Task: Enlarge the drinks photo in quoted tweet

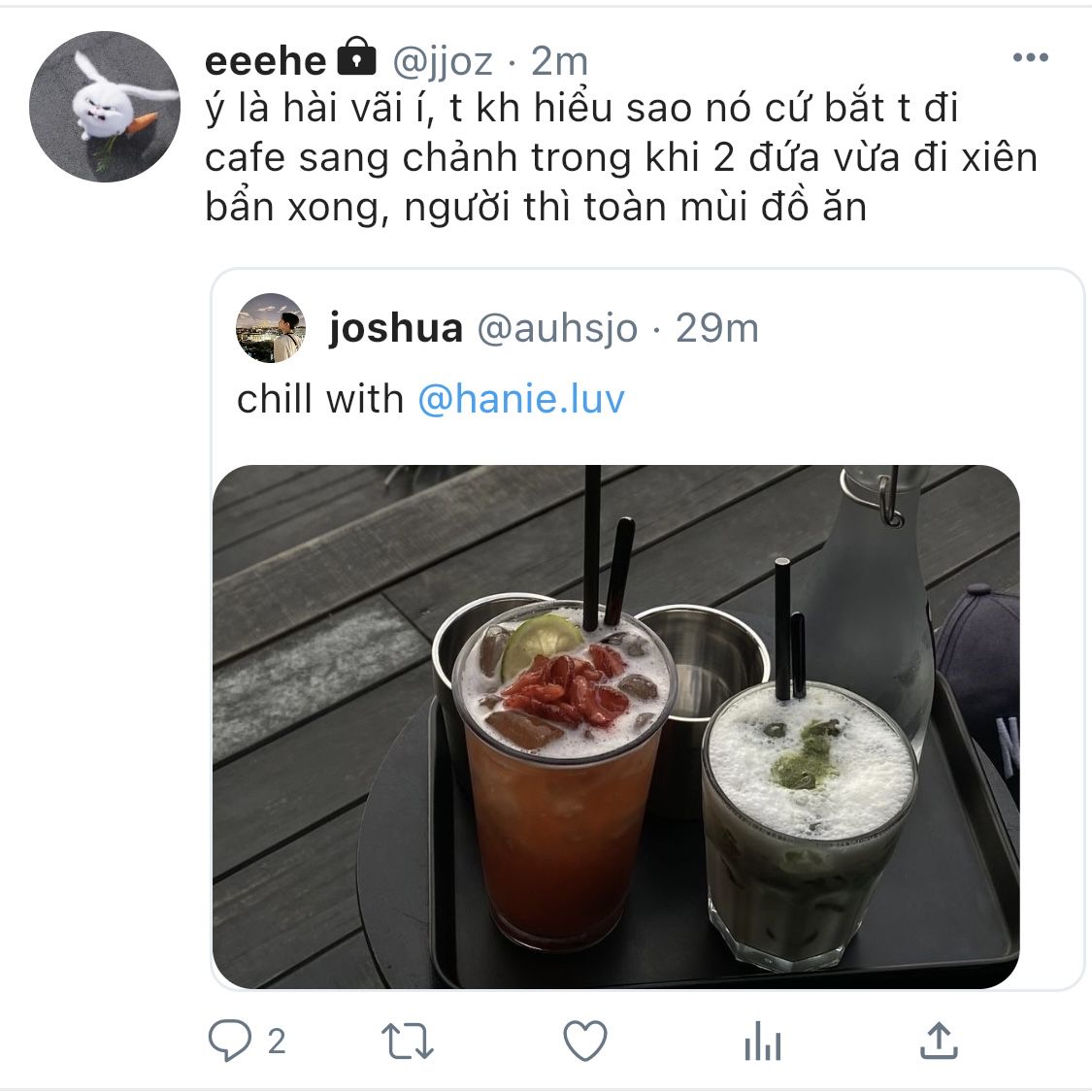Action: 615,726
